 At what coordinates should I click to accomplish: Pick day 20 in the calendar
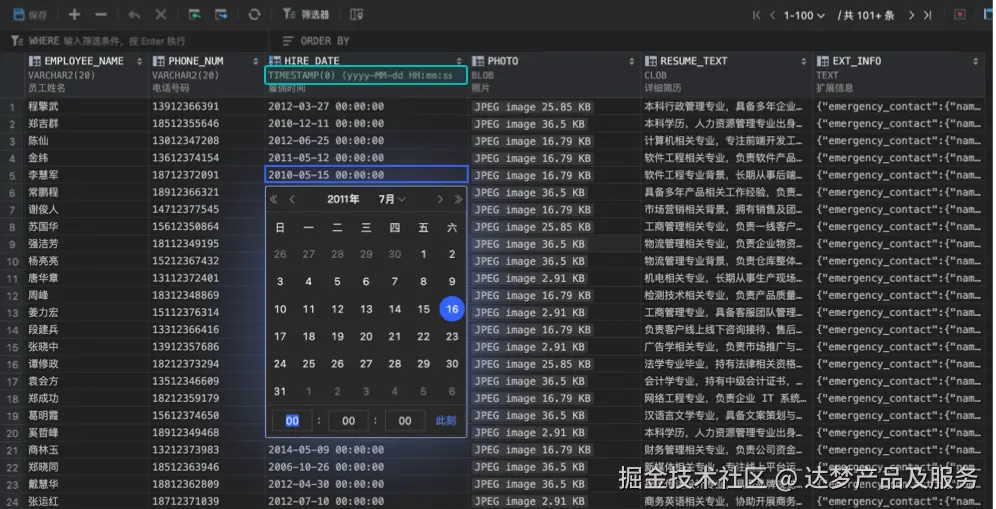[366, 337]
